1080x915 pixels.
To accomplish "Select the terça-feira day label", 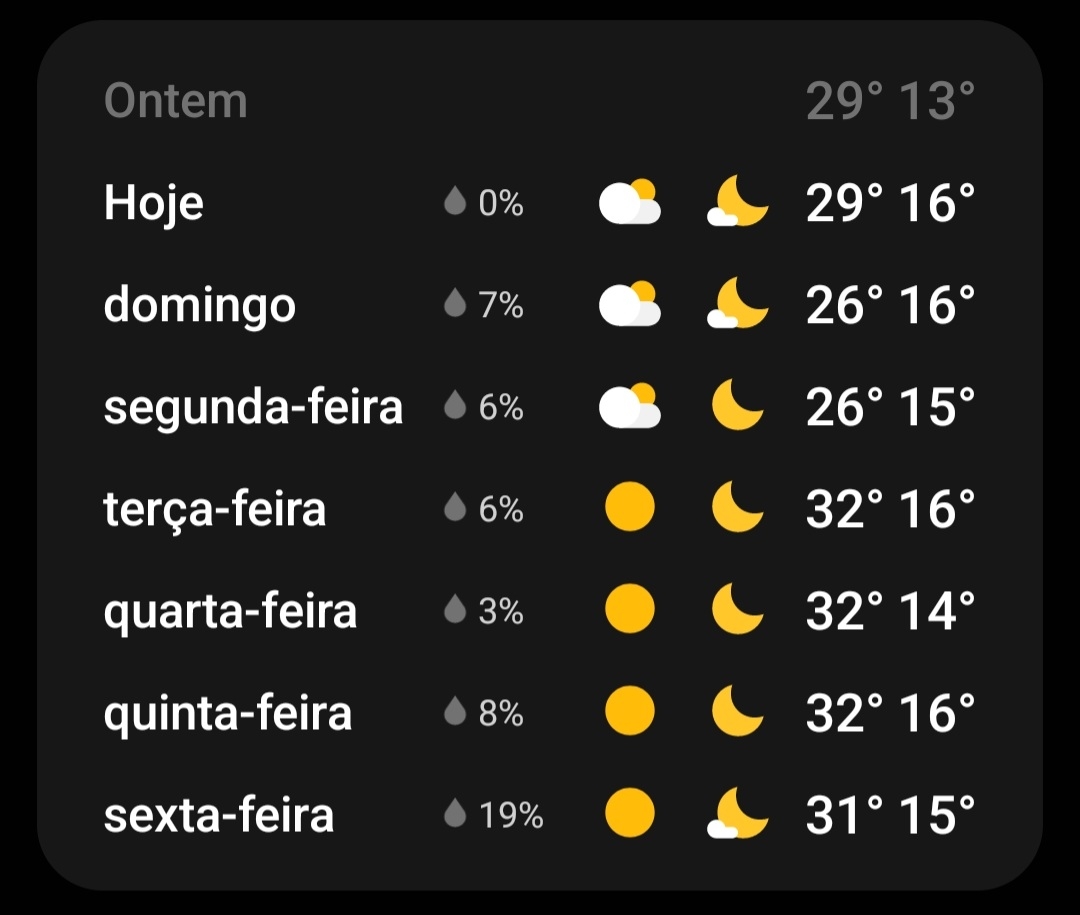I will (215, 509).
